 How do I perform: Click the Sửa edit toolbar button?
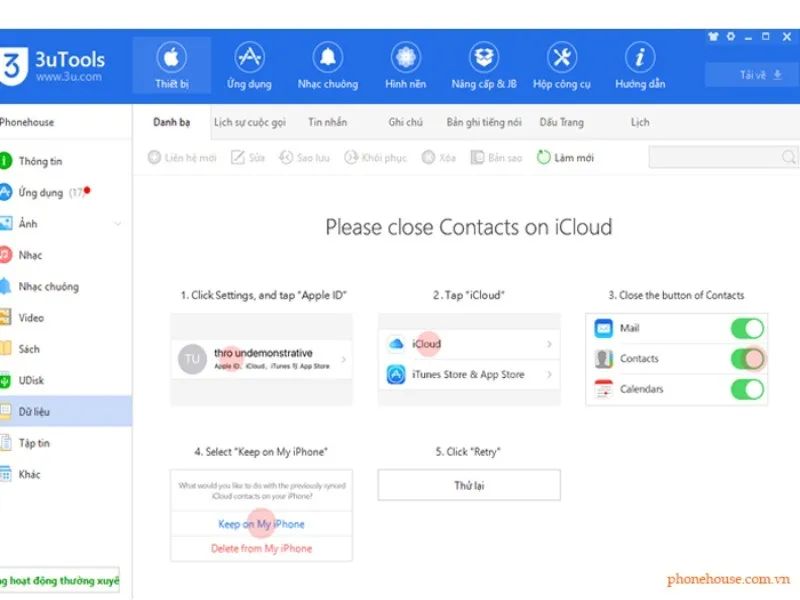[248, 158]
